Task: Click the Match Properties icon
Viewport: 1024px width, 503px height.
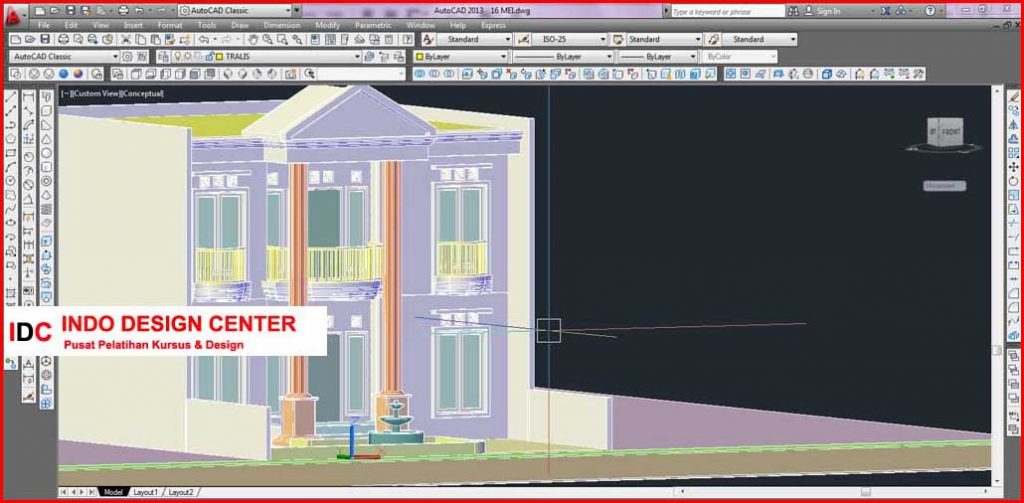Action: [x=170, y=39]
